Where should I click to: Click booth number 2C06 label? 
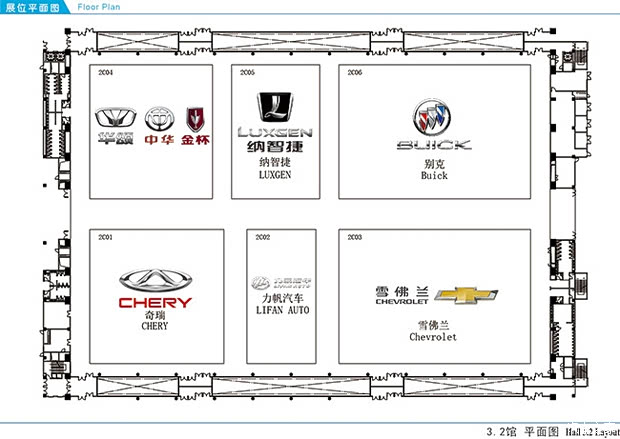click(x=355, y=73)
